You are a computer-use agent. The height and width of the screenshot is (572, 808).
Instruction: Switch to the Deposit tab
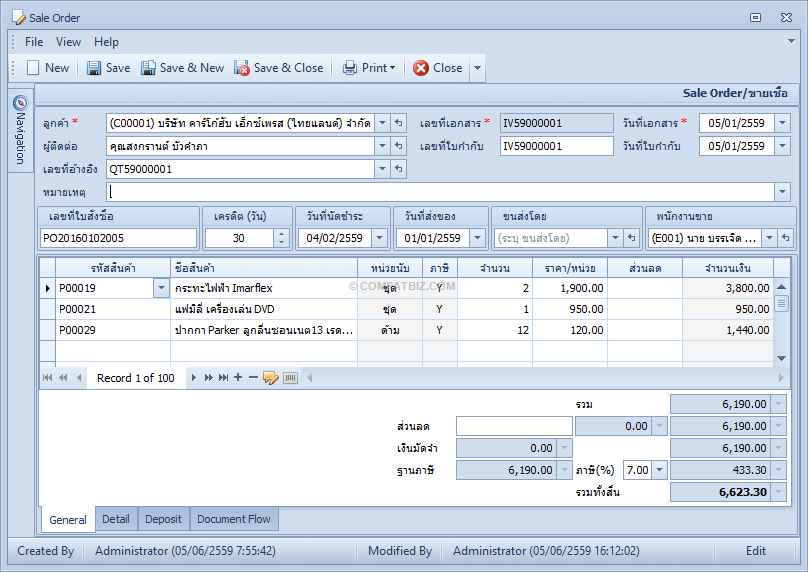click(x=163, y=519)
